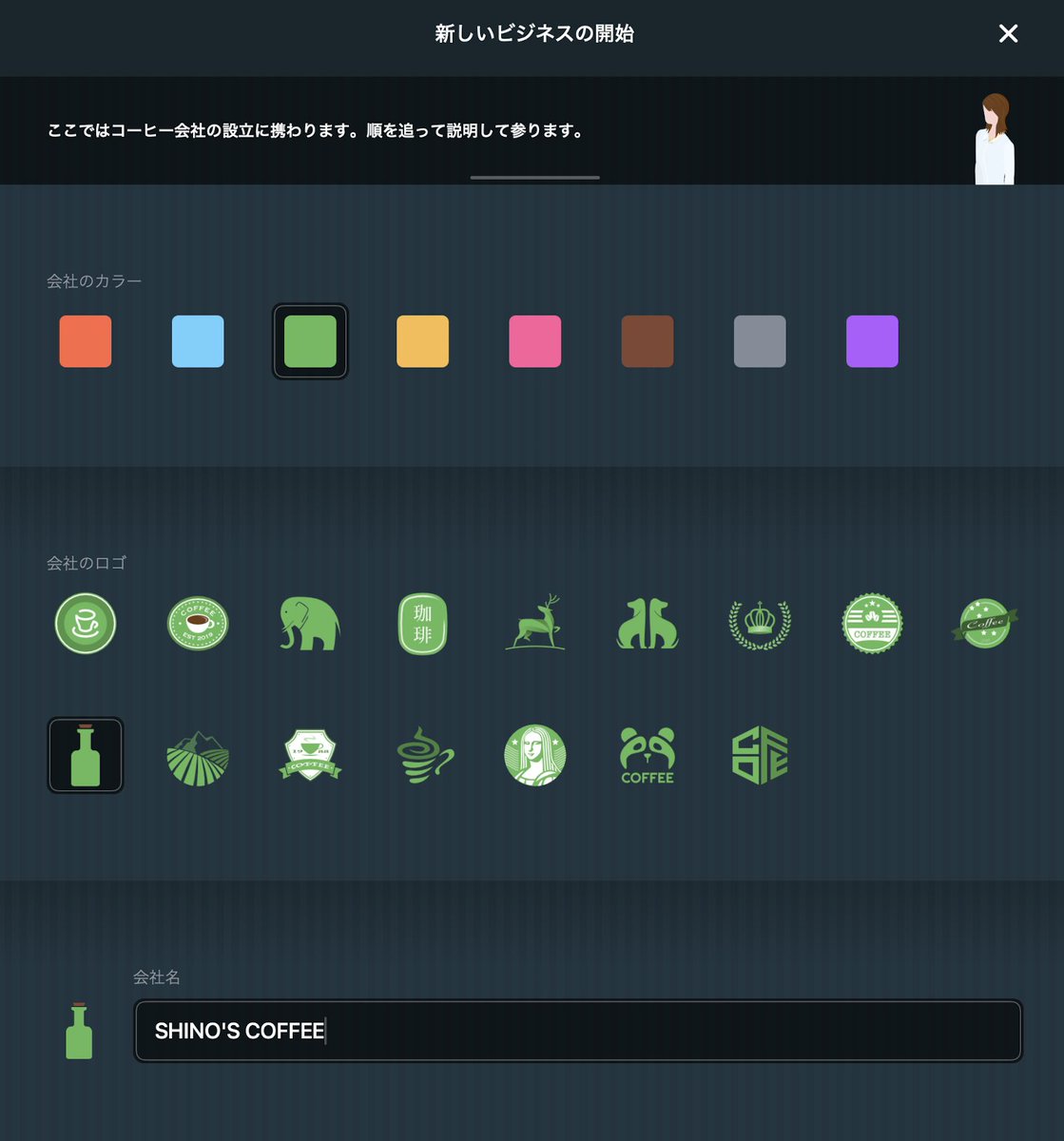
Task: Choose the mountain farm field logo
Action: coord(198,757)
